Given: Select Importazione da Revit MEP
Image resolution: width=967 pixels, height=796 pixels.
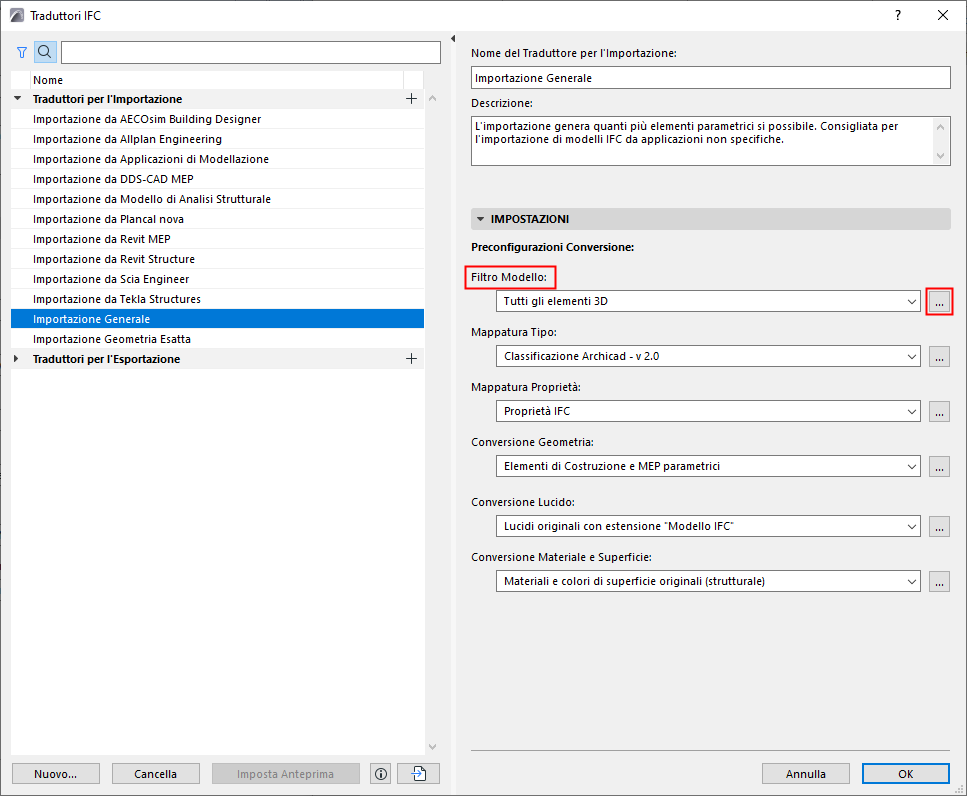Looking at the screenshot, I should click(217, 239).
